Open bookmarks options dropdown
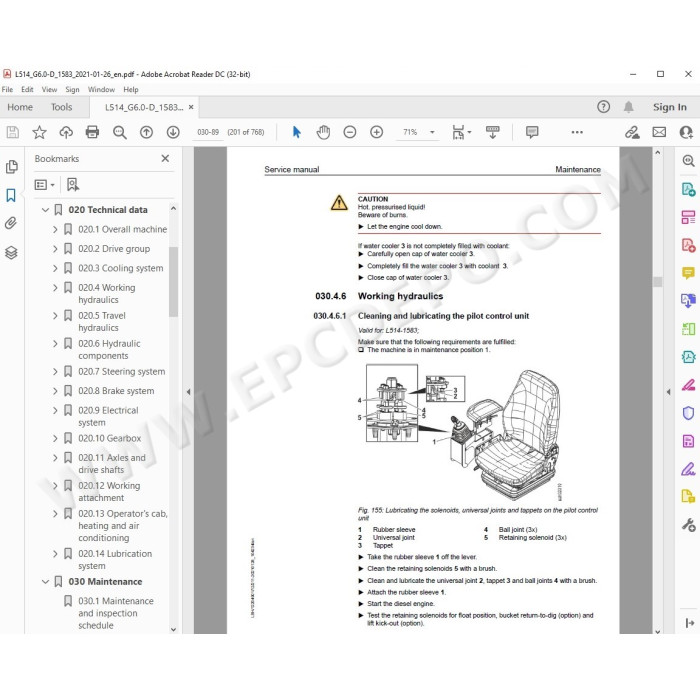This screenshot has width=700, height=700. 45,184
